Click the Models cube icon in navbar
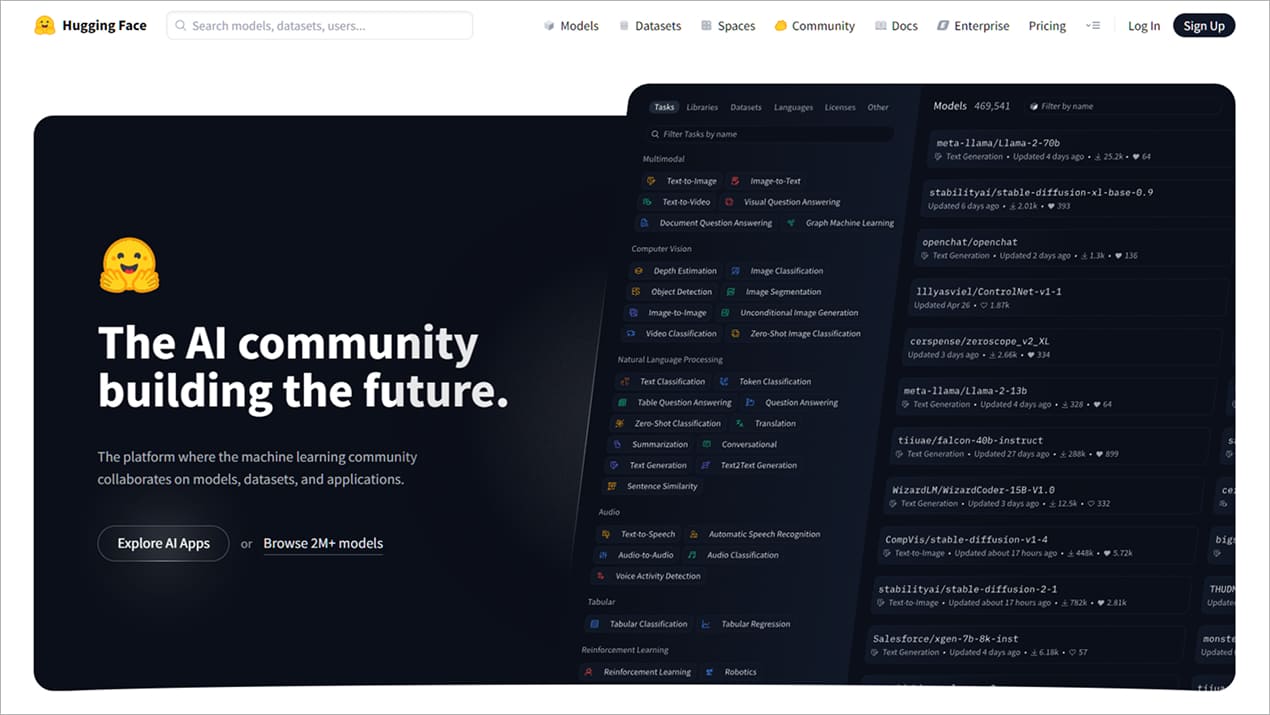 tap(549, 26)
